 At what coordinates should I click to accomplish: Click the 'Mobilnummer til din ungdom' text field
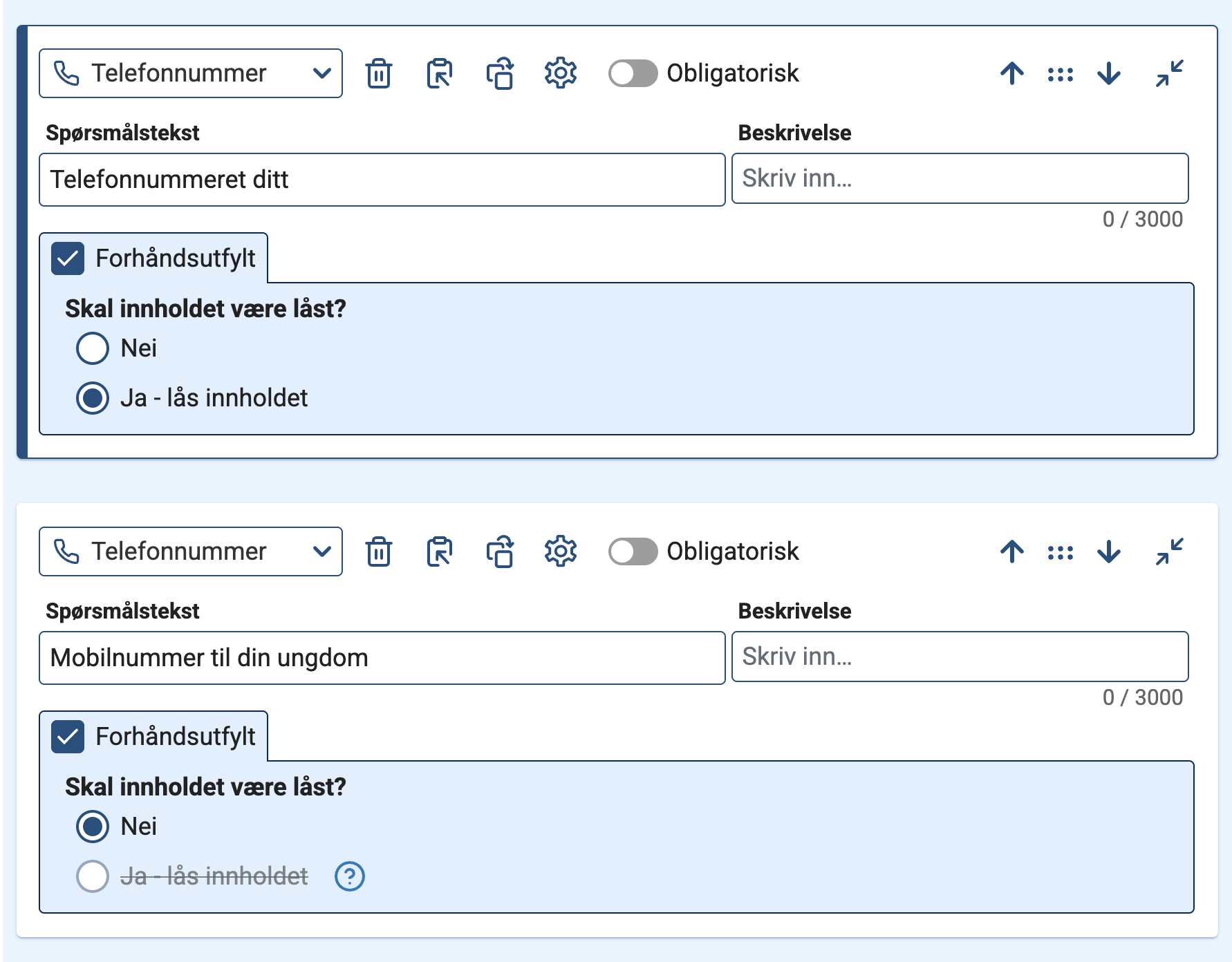coord(382,658)
